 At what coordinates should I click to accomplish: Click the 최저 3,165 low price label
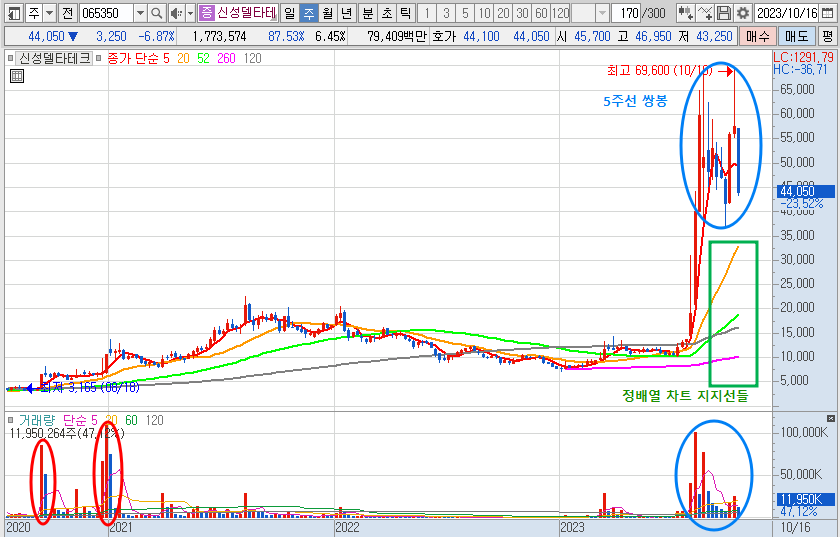89,387
